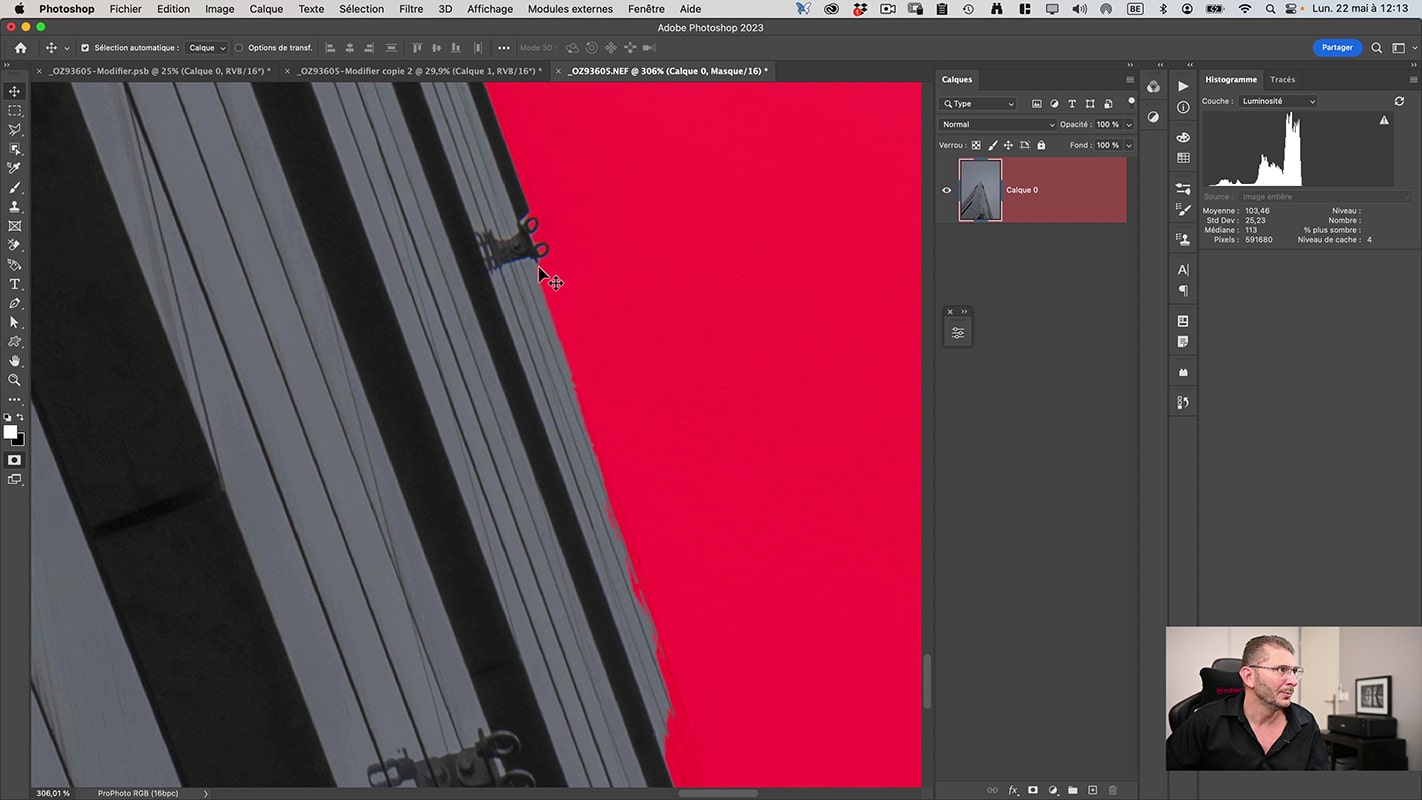Viewport: 1422px width, 800px height.
Task: Select the Pen tool
Action: click(x=14, y=303)
